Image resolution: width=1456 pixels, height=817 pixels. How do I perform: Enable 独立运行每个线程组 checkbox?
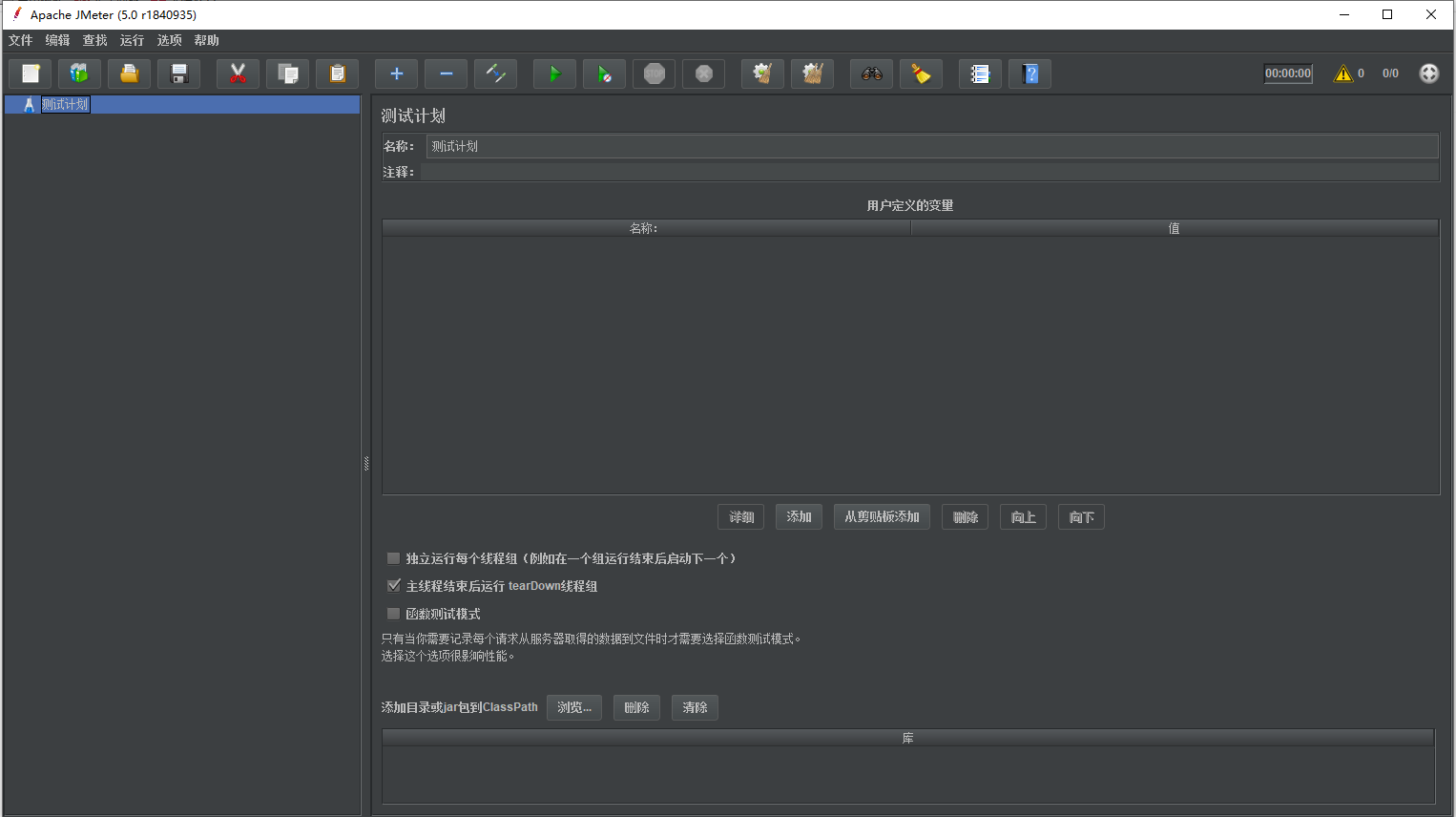[x=393, y=558]
